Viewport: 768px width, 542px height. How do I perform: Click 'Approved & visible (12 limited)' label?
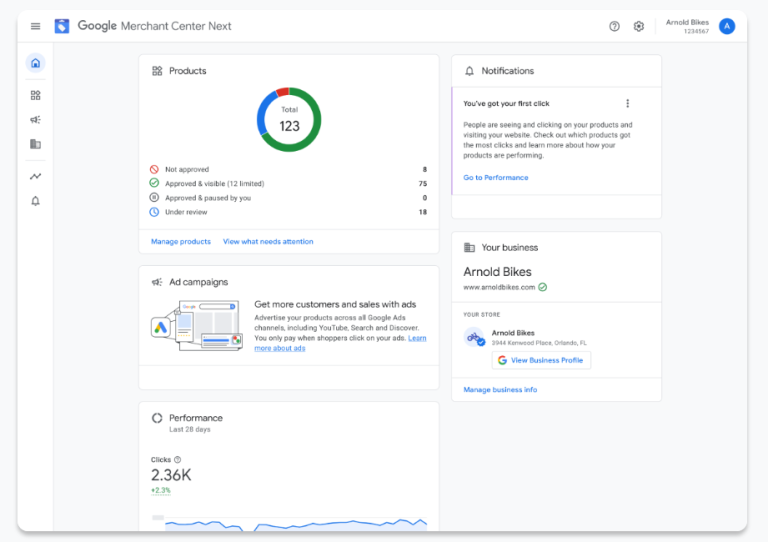pyautogui.click(x=215, y=184)
